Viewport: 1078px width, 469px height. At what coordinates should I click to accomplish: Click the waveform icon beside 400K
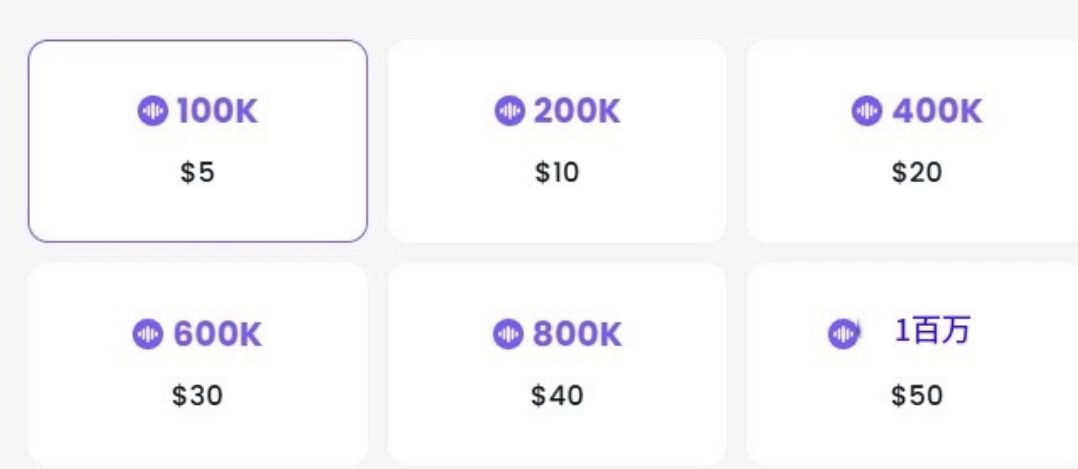coord(867,111)
